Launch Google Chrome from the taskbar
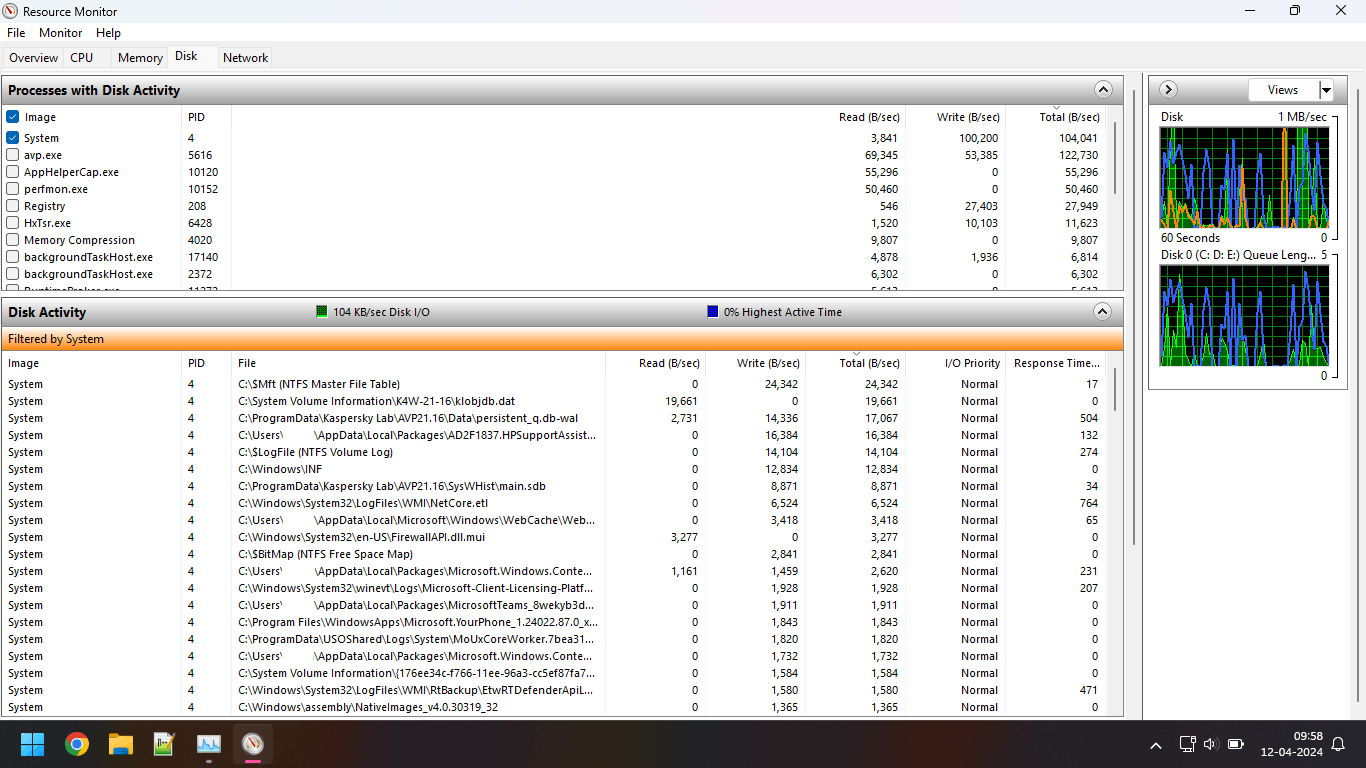This screenshot has height=768, width=1366. tap(77, 744)
